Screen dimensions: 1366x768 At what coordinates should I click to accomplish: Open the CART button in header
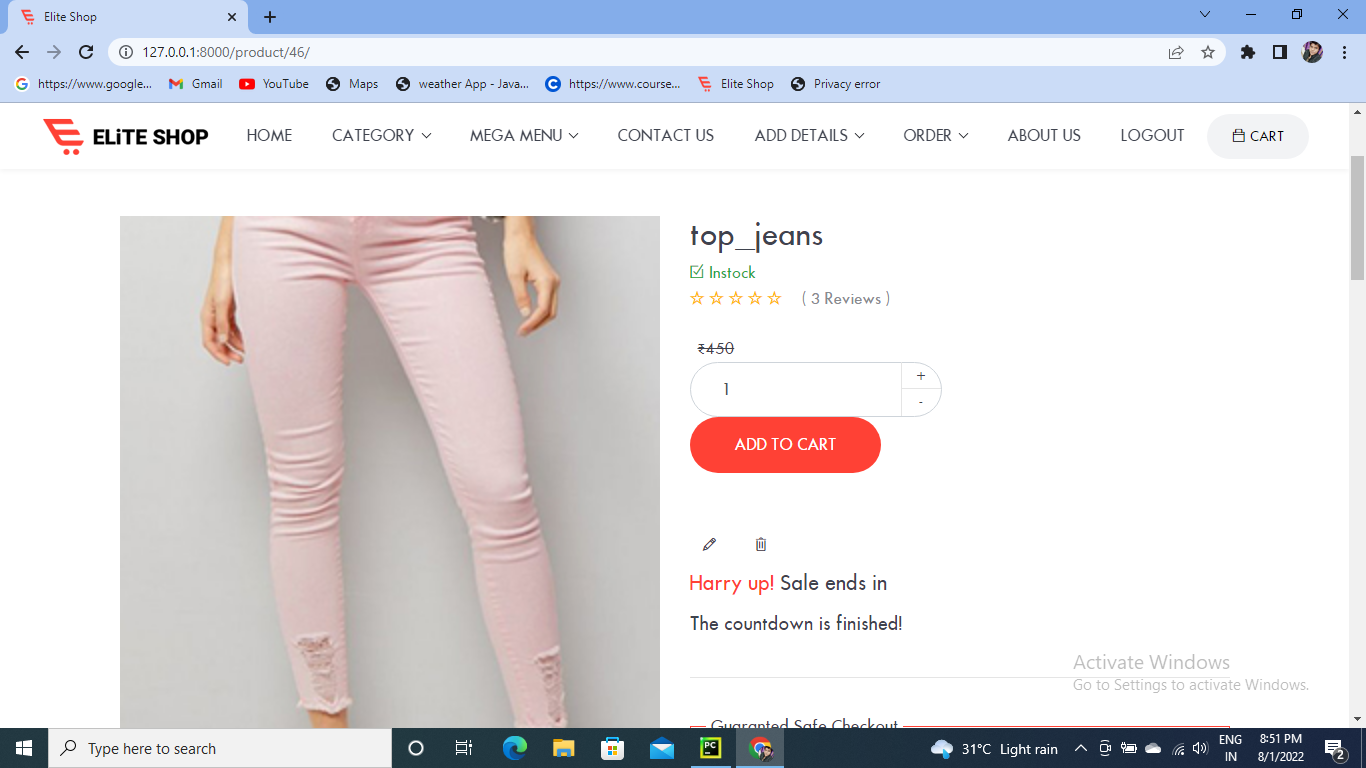tap(1257, 136)
